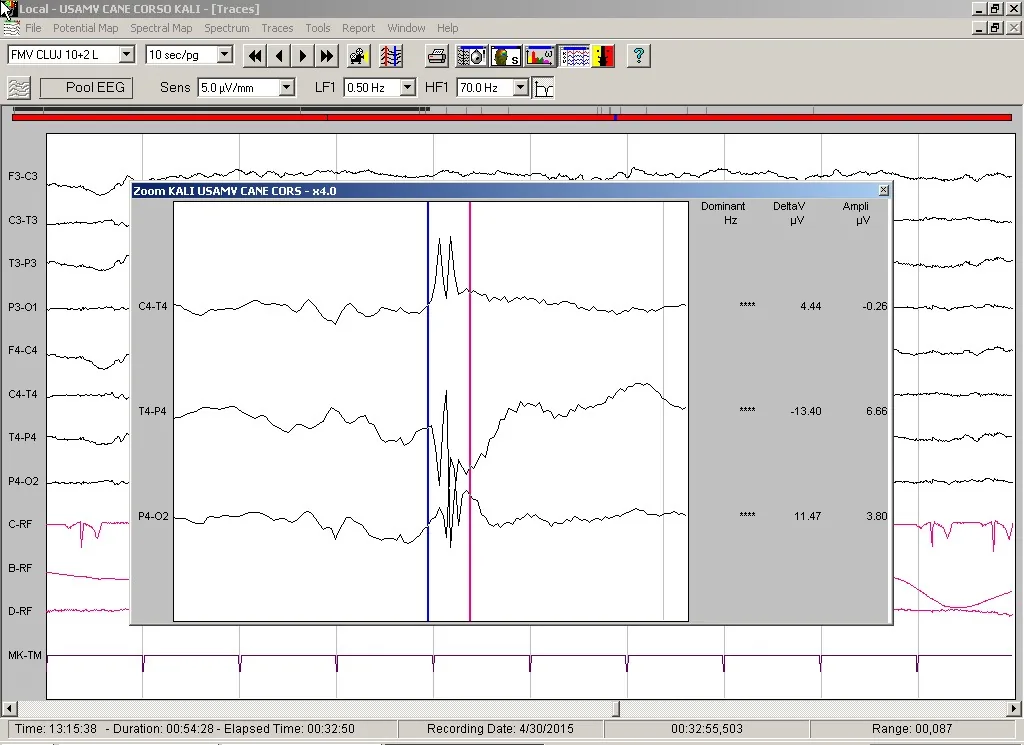Screen dimensions: 1024x745
Task: Open the 10 sec/pg time scale dropdown
Action: [x=225, y=55]
